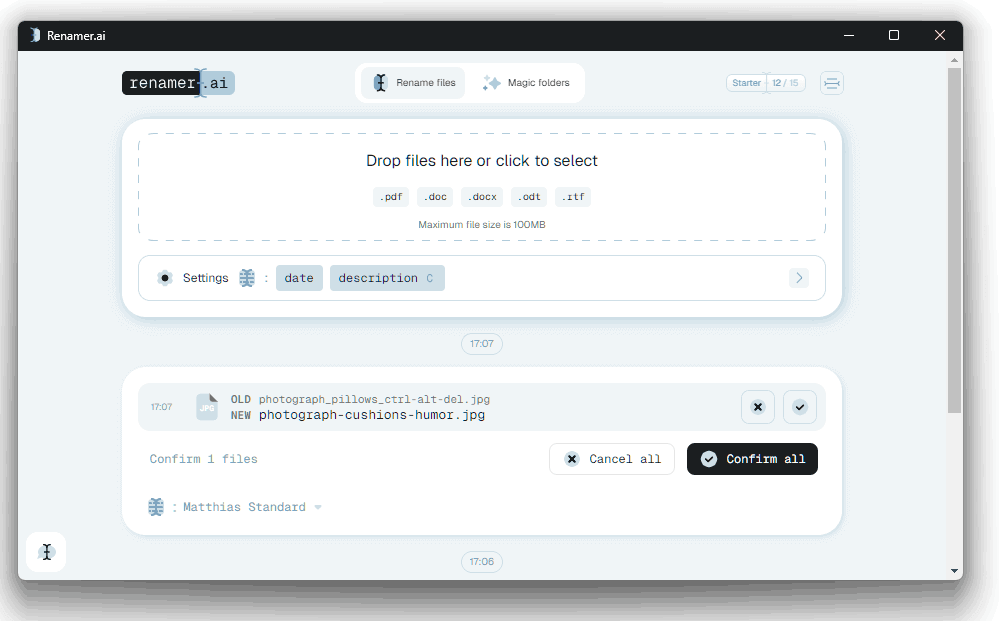
Task: Click the drop files area to select files
Action: pos(482,187)
